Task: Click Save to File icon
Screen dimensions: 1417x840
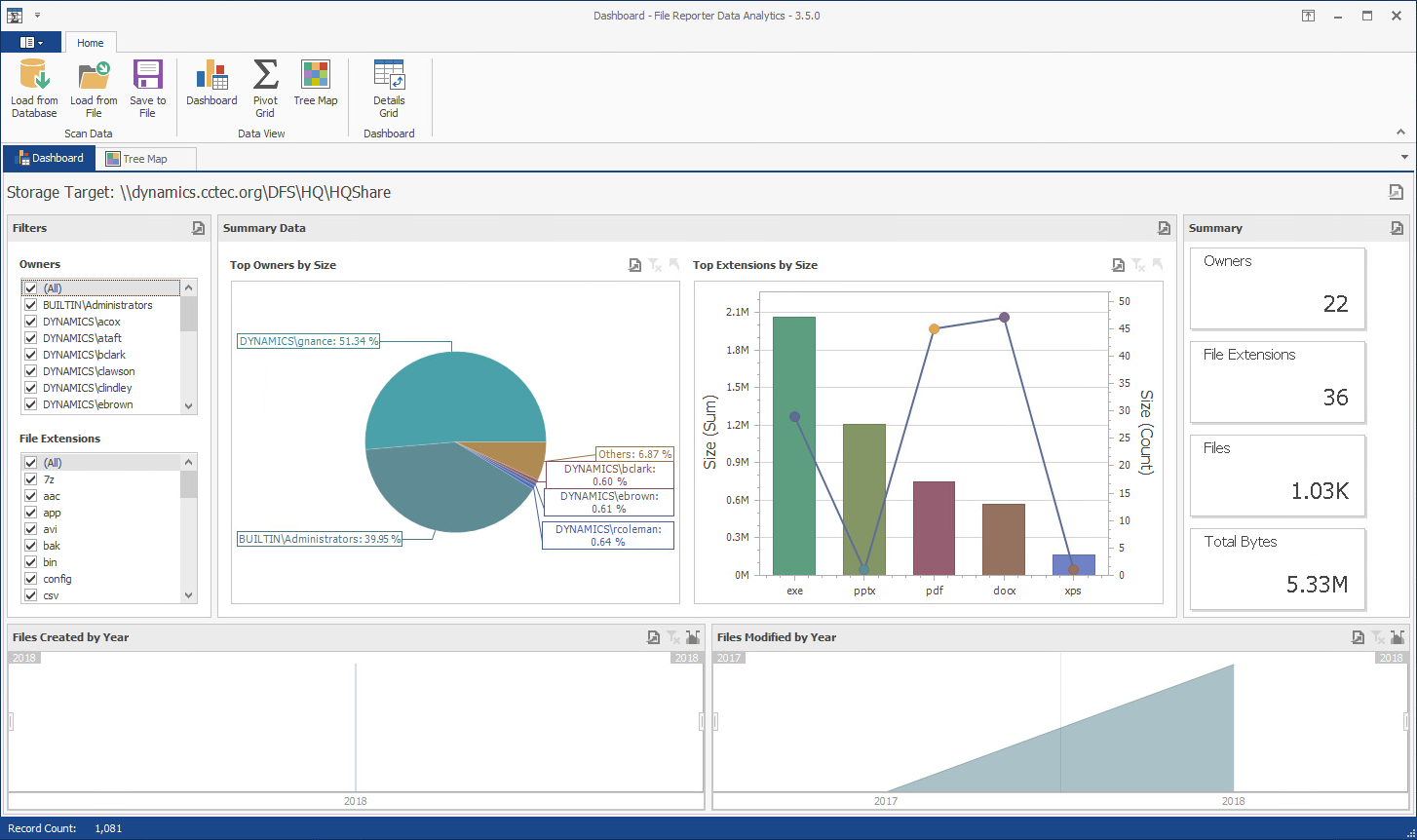Action: (148, 76)
